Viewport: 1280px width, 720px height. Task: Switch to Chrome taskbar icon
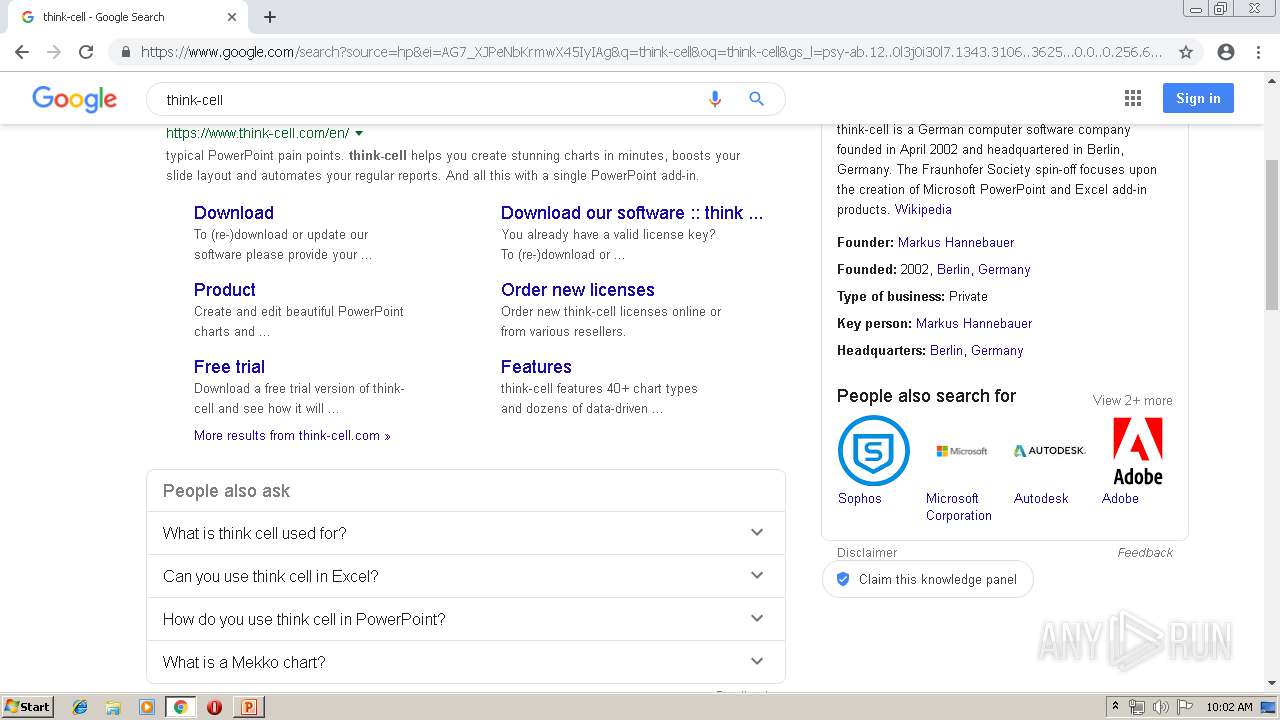(181, 707)
